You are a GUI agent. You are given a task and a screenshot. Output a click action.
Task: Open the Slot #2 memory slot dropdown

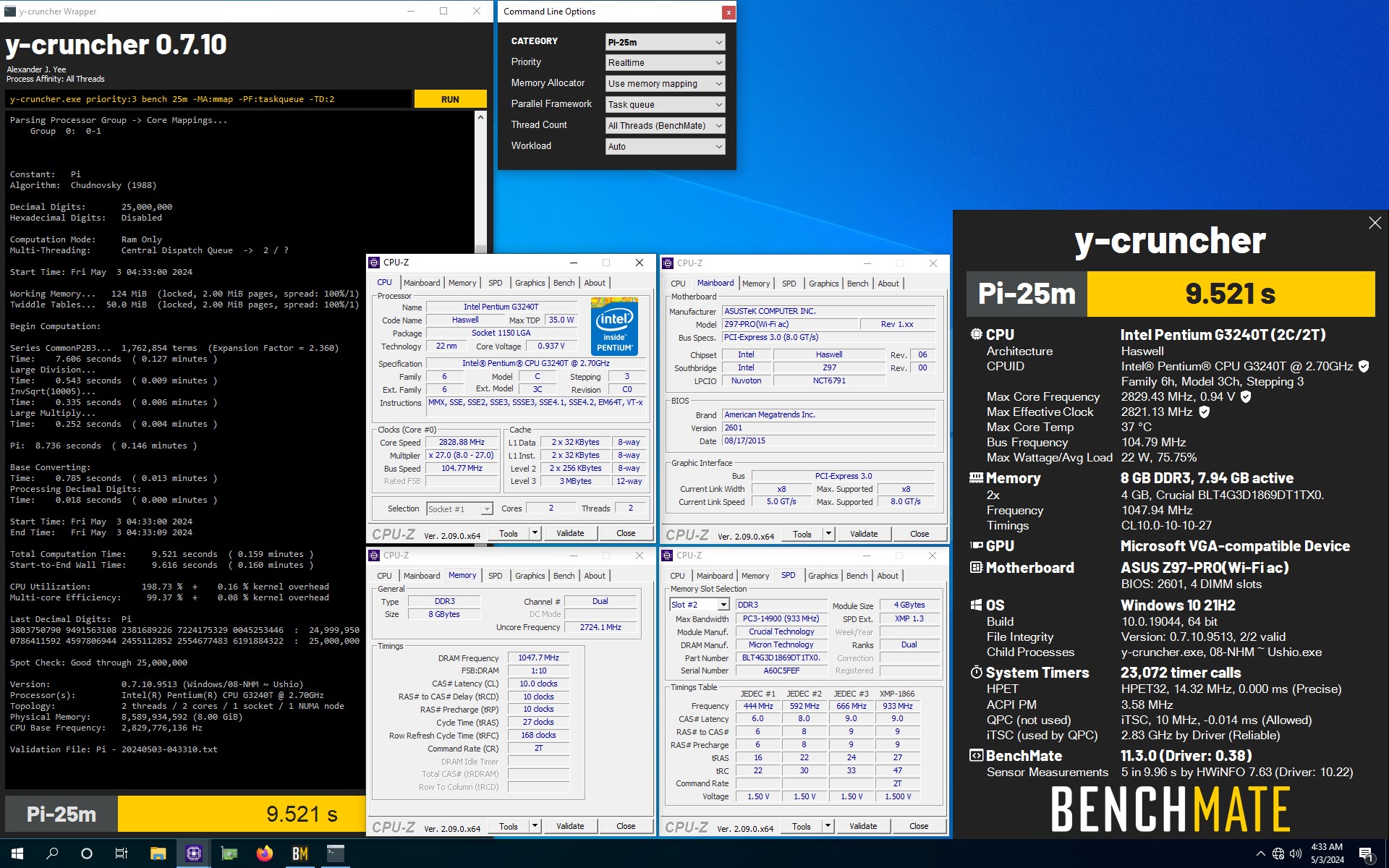699,605
